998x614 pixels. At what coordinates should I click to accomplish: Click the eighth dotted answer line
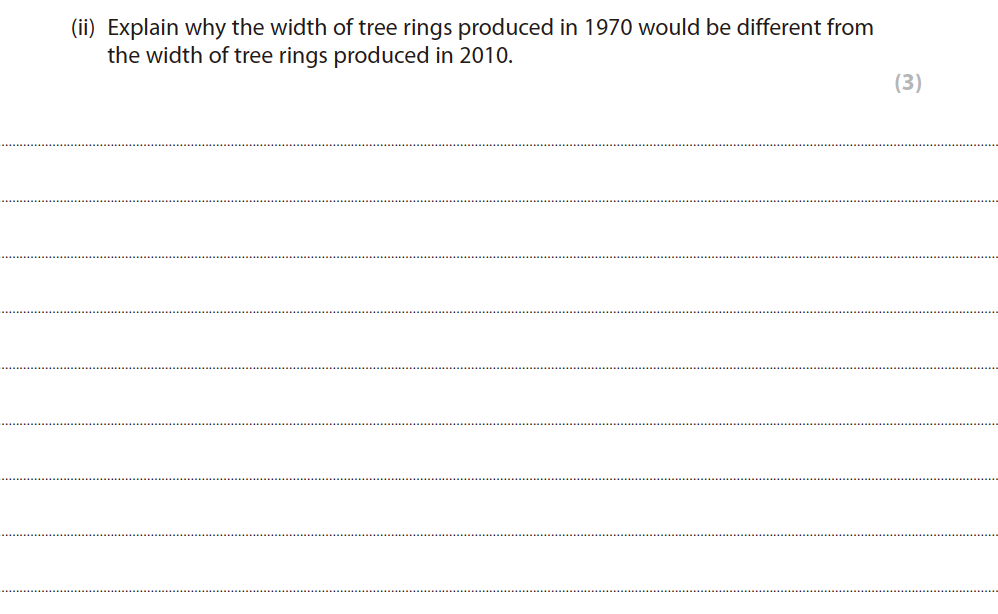point(499,534)
